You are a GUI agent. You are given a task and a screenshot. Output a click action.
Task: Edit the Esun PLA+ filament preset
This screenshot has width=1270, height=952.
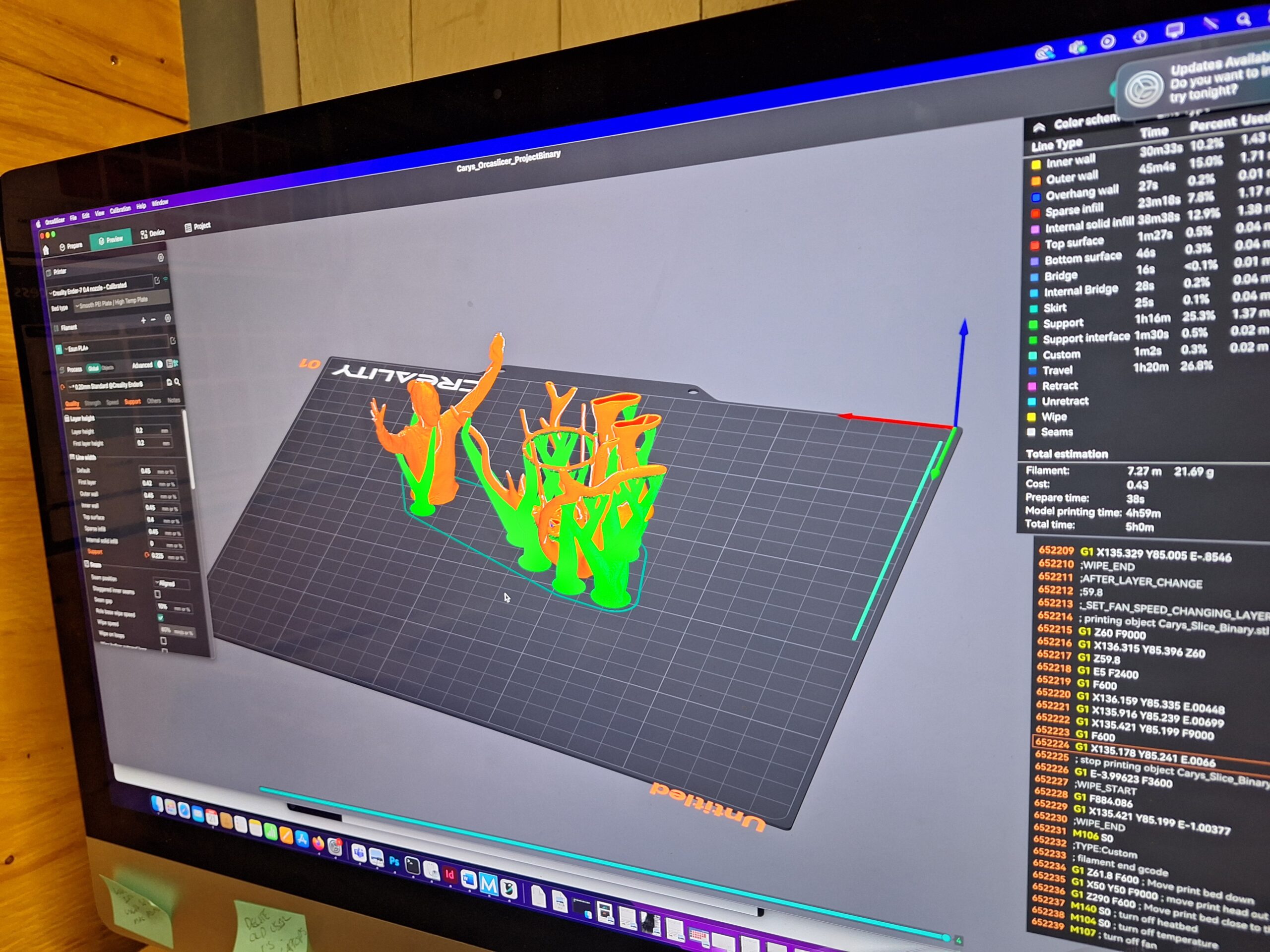(173, 341)
